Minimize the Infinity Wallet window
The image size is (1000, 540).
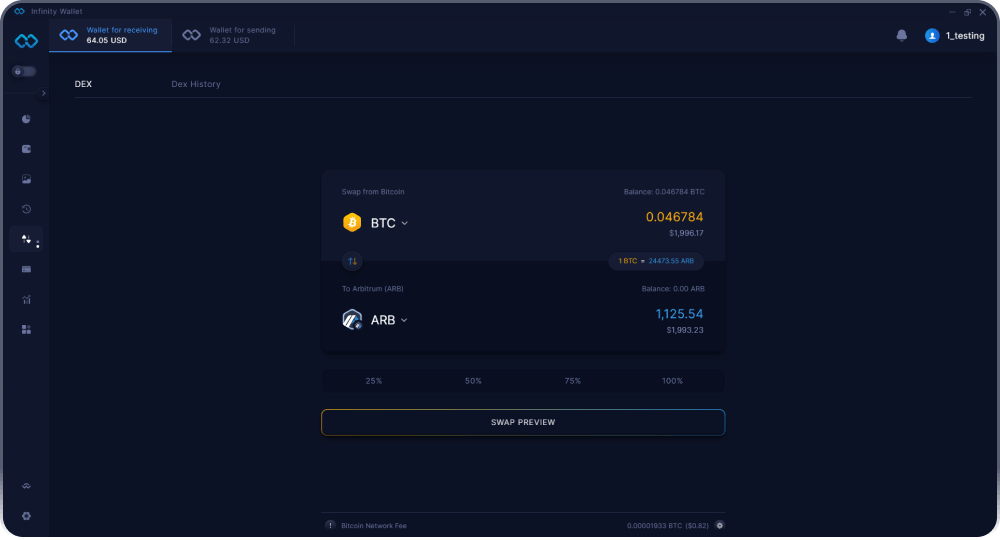tap(952, 12)
